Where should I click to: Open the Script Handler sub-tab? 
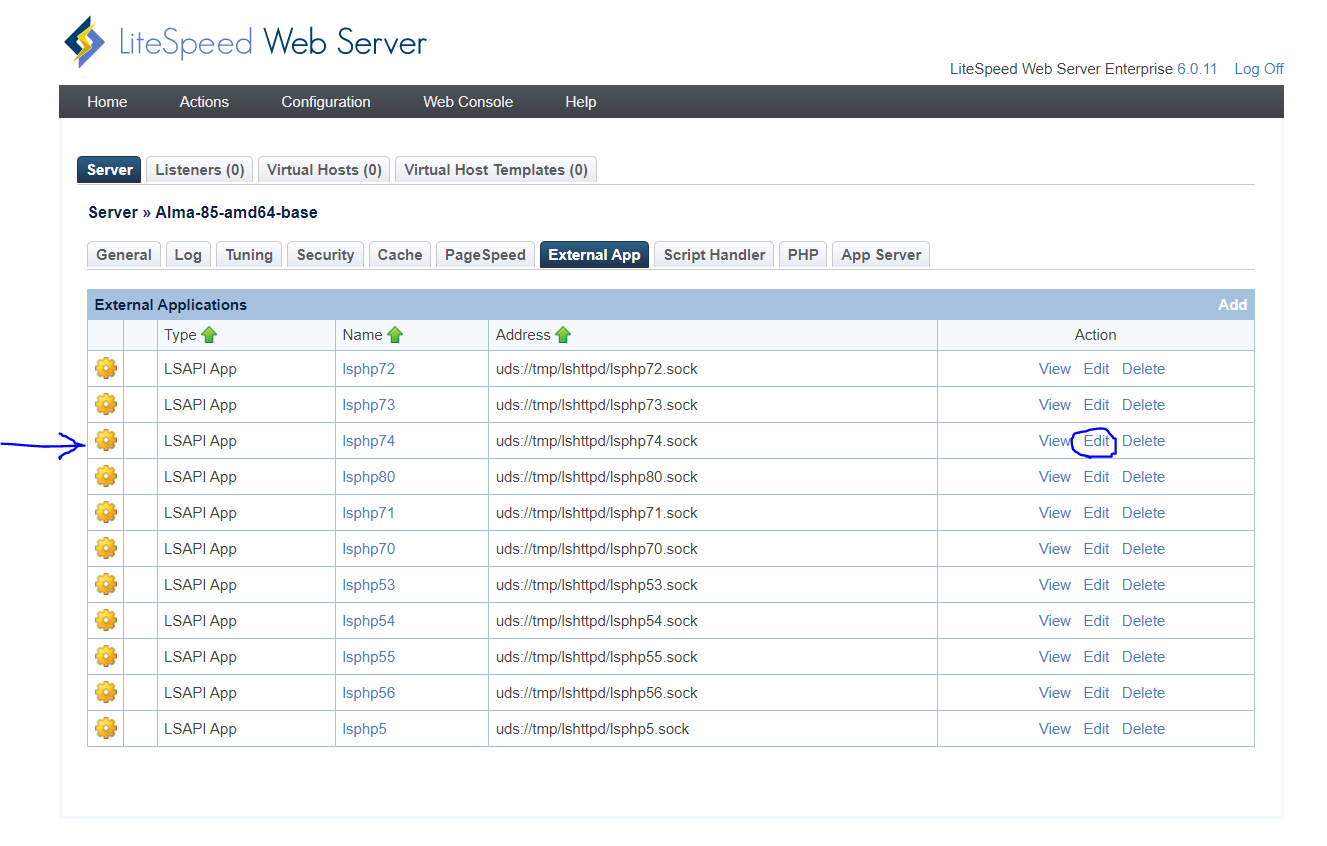click(x=714, y=255)
